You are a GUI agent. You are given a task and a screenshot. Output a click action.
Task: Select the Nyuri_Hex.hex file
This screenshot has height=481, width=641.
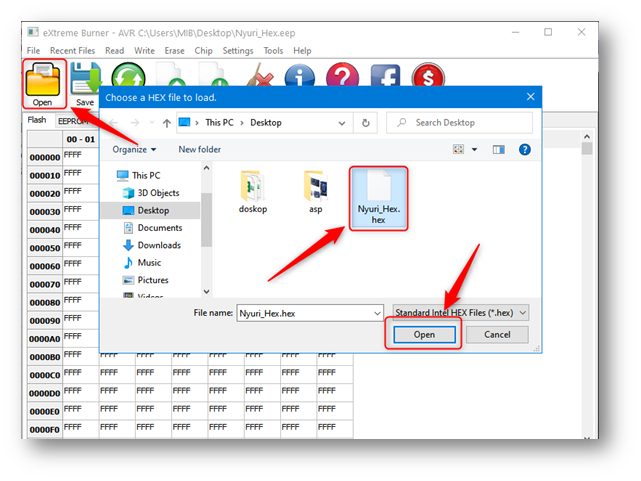pos(379,198)
